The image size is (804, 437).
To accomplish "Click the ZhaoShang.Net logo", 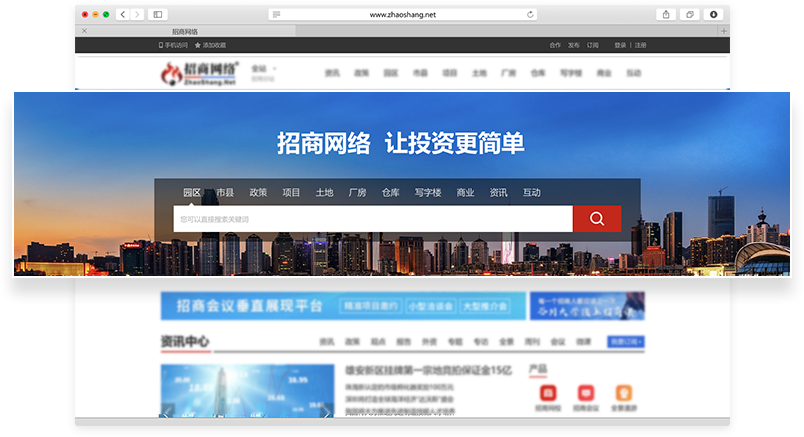I will coord(201,73).
